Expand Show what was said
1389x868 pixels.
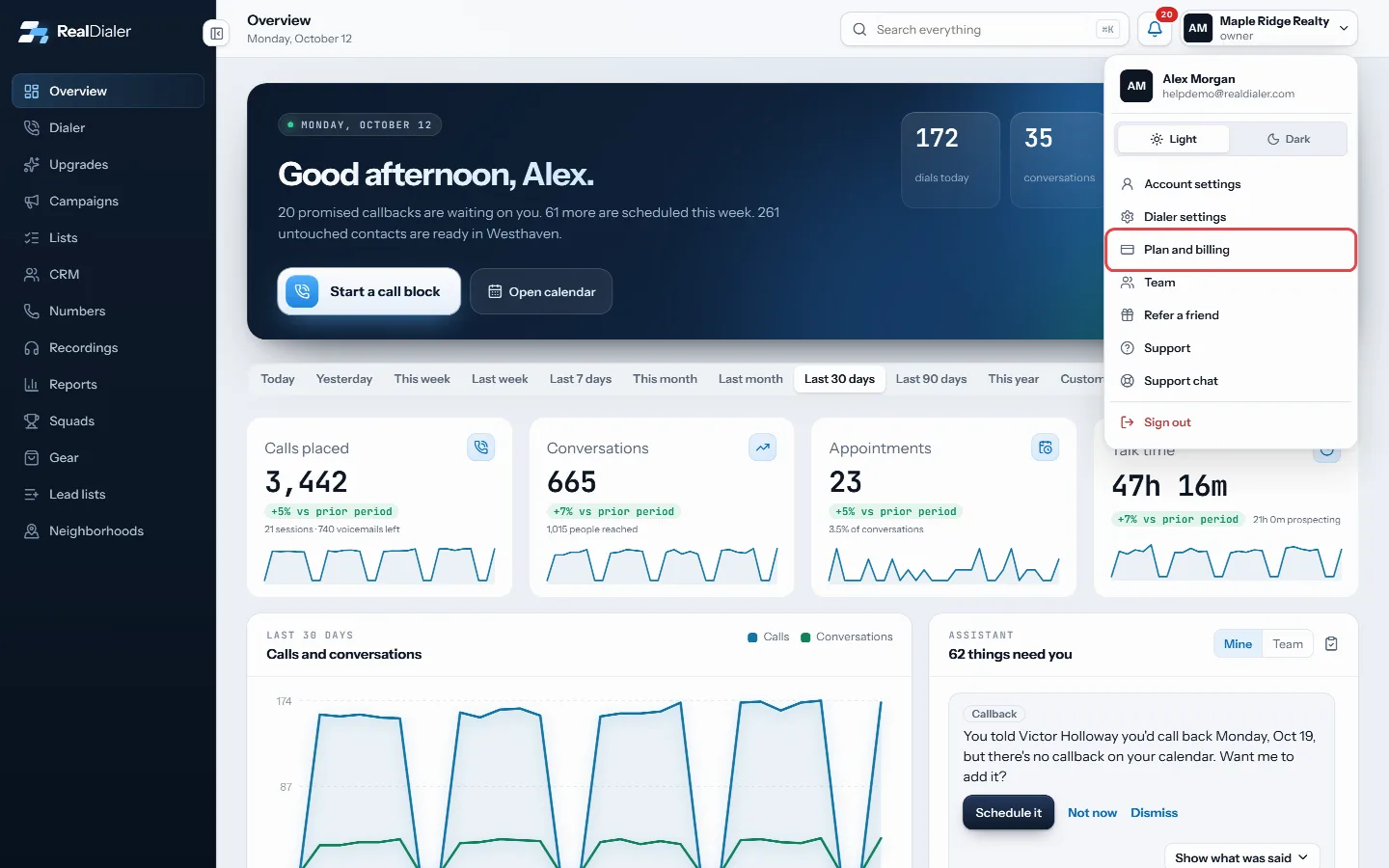pyautogui.click(x=1241, y=857)
